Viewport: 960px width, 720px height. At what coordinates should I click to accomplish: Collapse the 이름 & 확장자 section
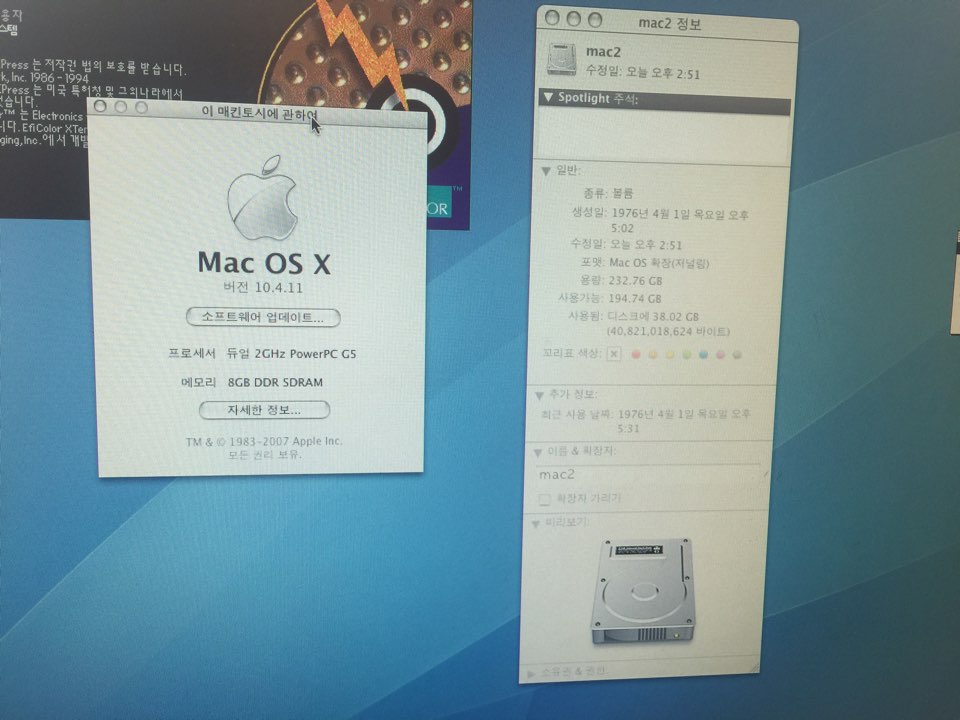click(538, 452)
